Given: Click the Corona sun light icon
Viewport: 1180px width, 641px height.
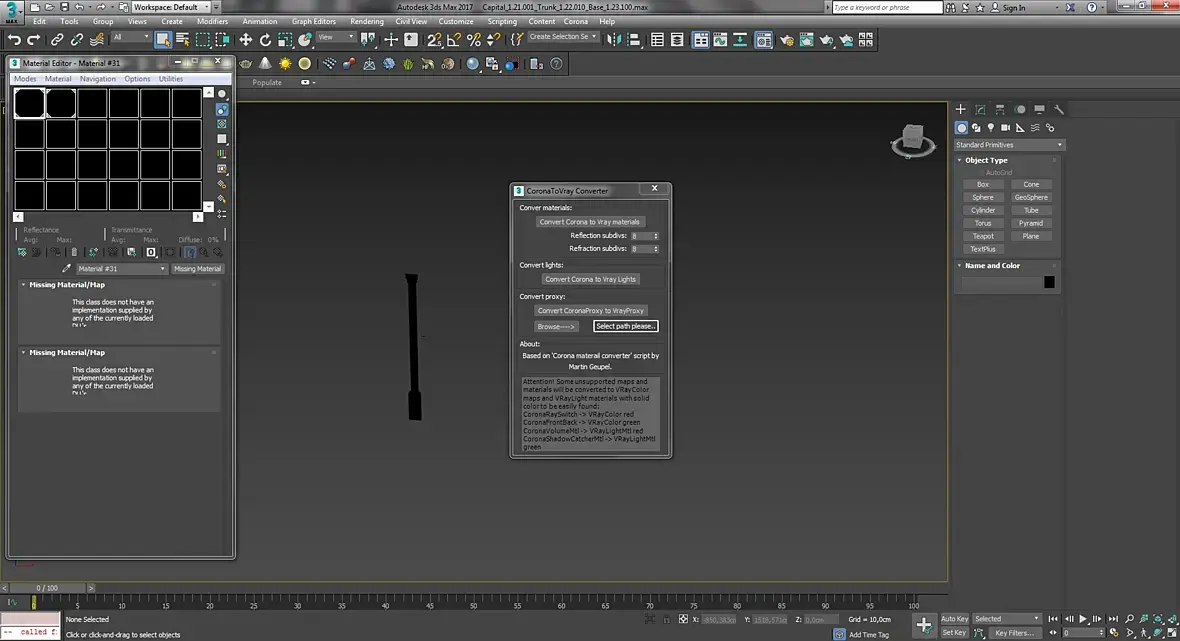Looking at the screenshot, I should click(x=284, y=64).
